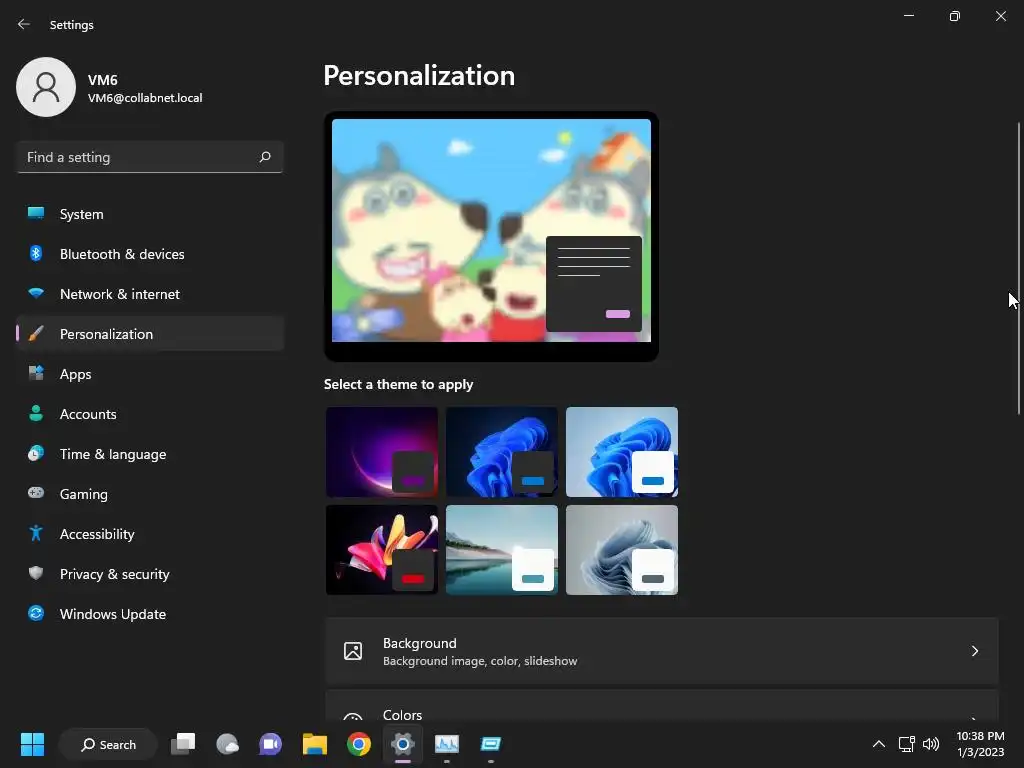Apply the dark blue bloom theme
Viewport: 1024px width, 768px height.
point(502,452)
